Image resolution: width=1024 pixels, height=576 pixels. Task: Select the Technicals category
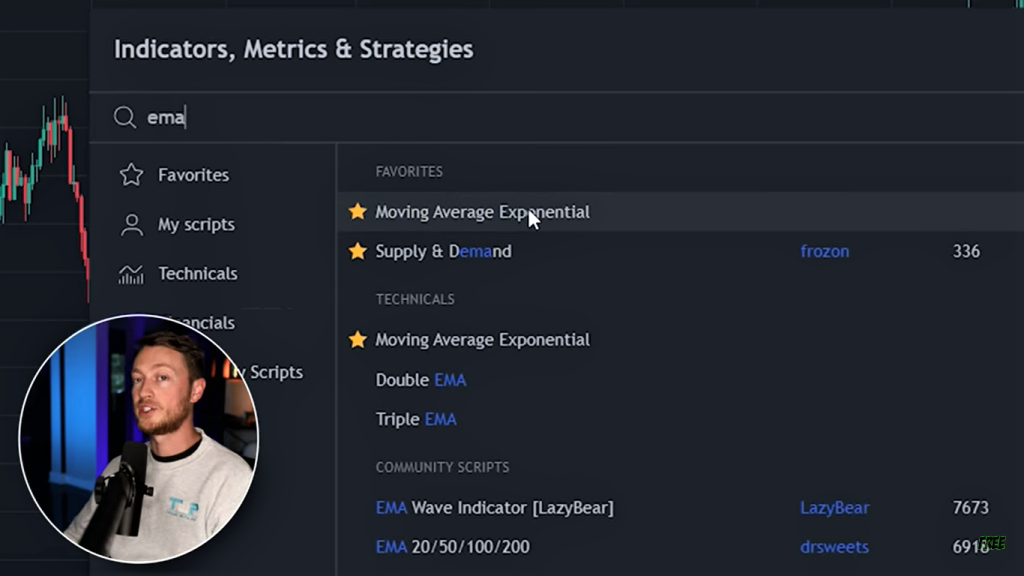point(198,274)
